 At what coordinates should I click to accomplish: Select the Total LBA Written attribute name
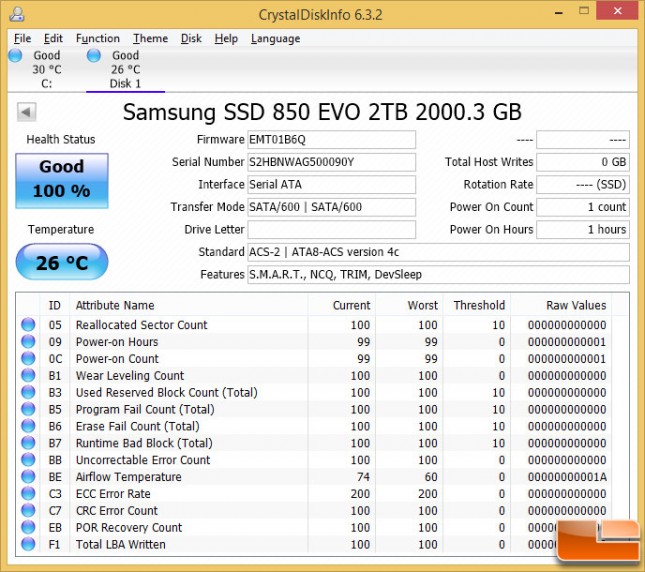pyautogui.click(x=121, y=544)
